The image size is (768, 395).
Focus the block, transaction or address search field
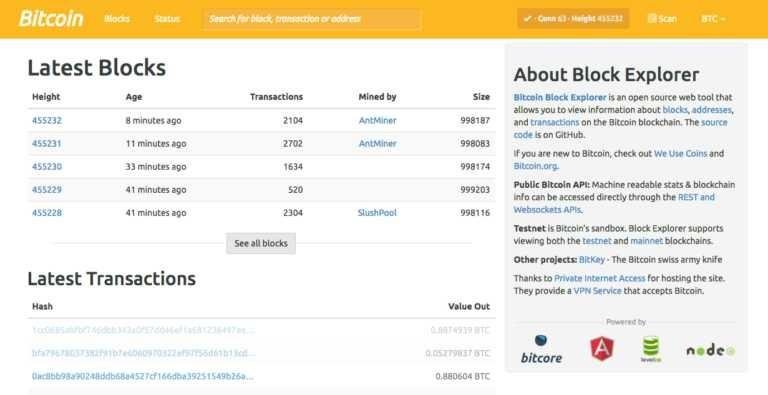312,19
